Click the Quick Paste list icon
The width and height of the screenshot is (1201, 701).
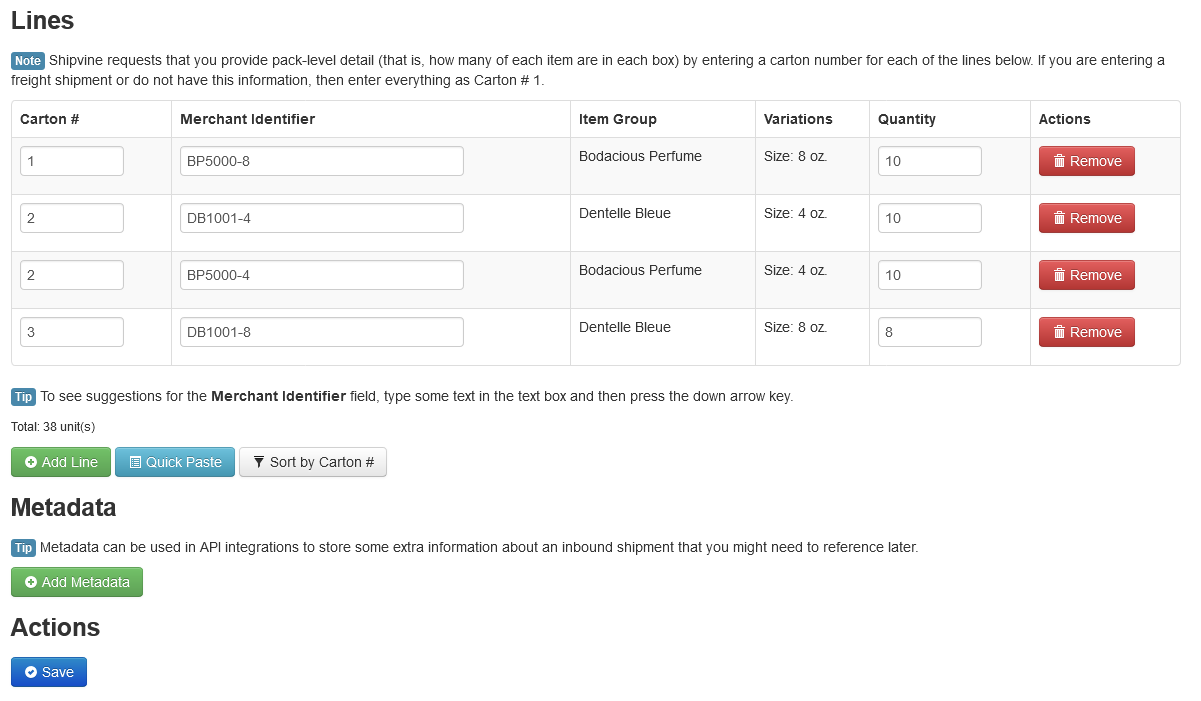(x=135, y=462)
